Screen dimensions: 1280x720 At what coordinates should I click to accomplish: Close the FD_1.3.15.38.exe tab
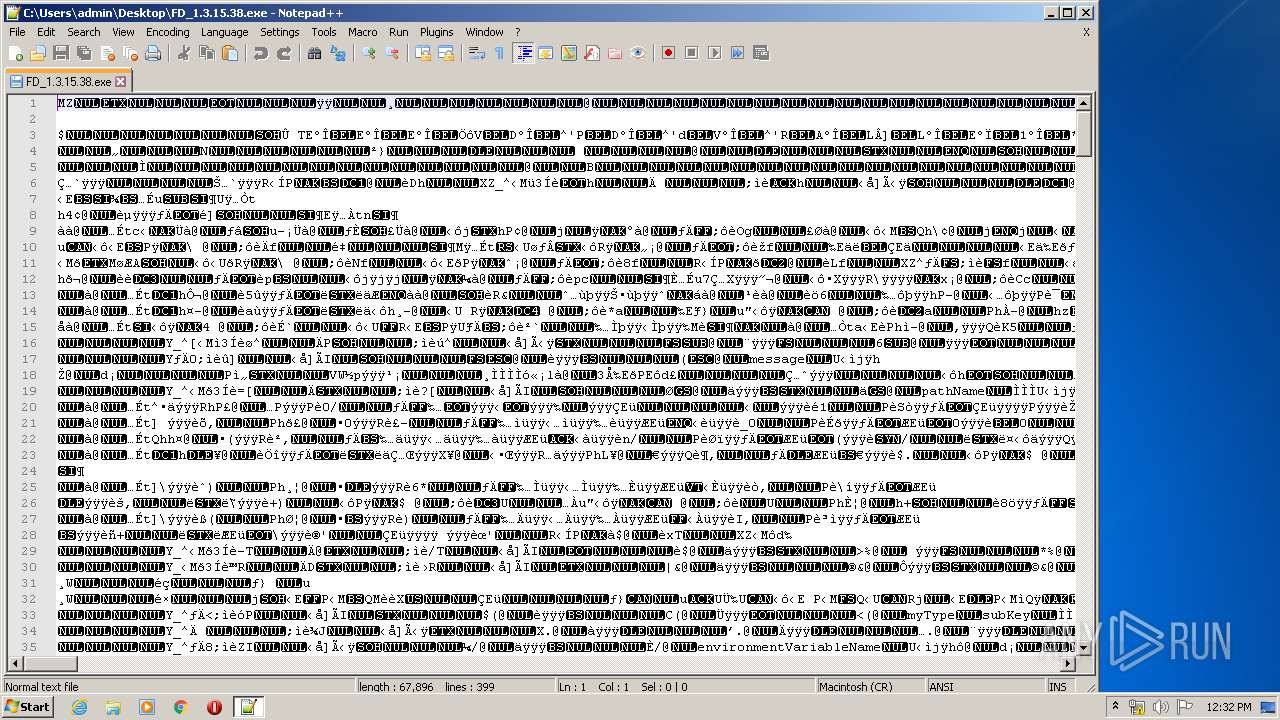tap(121, 82)
